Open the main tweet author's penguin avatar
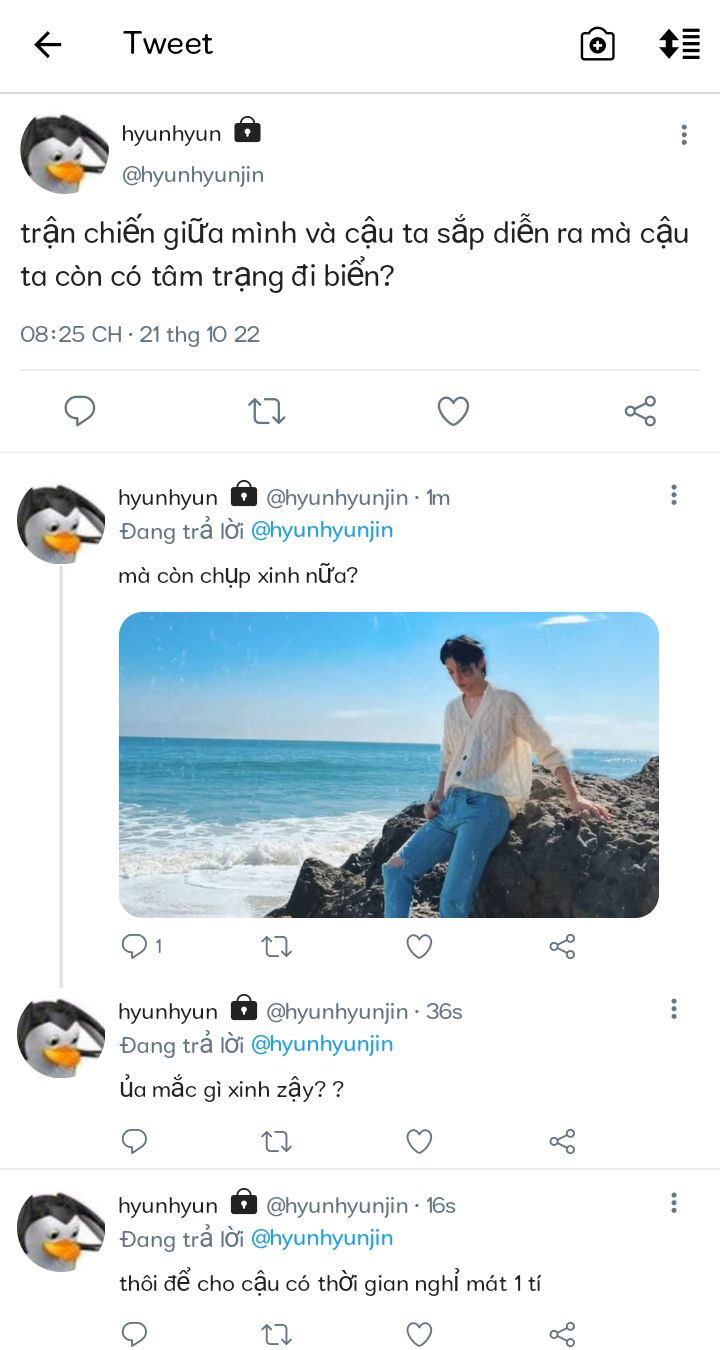The width and height of the screenshot is (720, 1350). (x=64, y=153)
